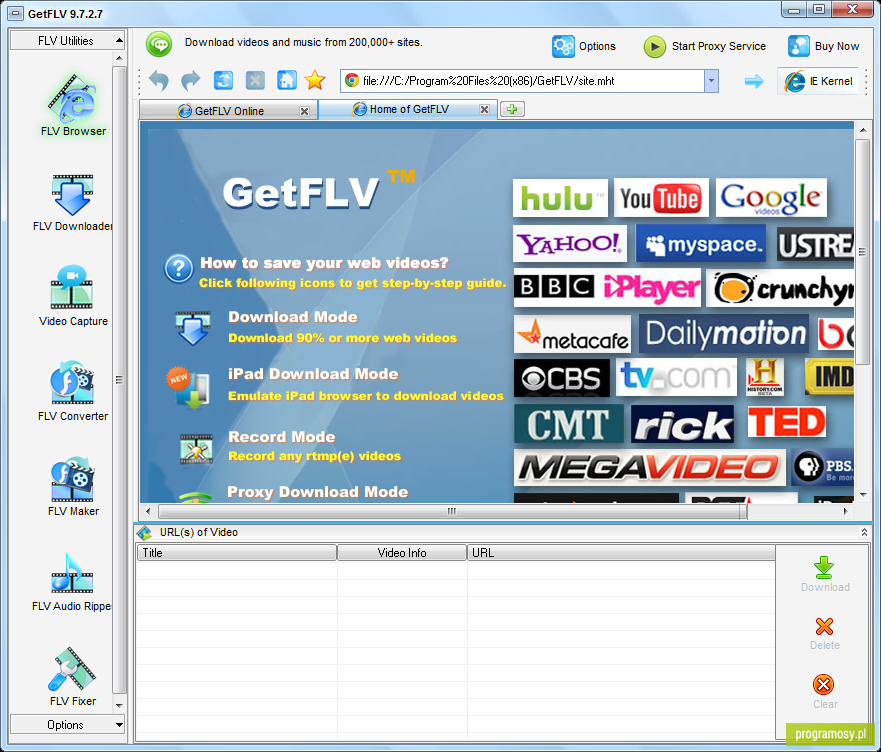Expand the address bar URL dropdown
Viewport: 881px width, 752px height.
(x=711, y=81)
